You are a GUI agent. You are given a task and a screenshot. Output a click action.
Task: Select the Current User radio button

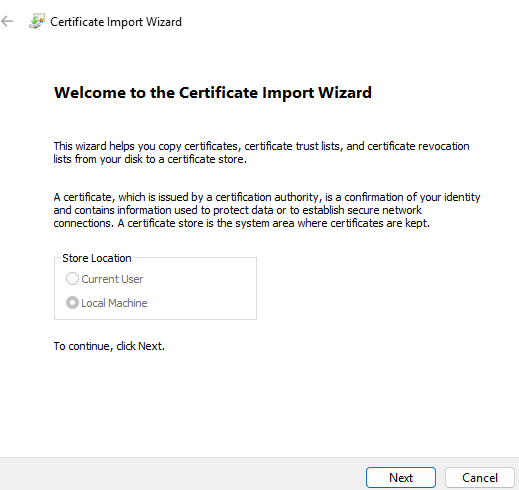pyautogui.click(x=72, y=279)
